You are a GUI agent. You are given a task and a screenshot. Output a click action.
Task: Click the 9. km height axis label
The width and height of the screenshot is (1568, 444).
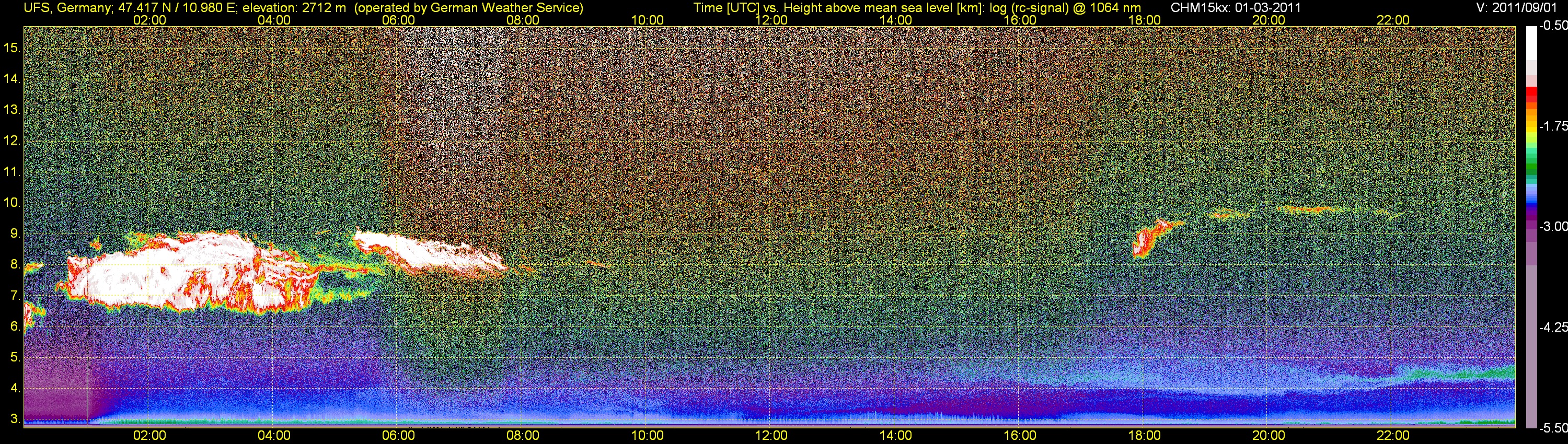click(x=15, y=233)
